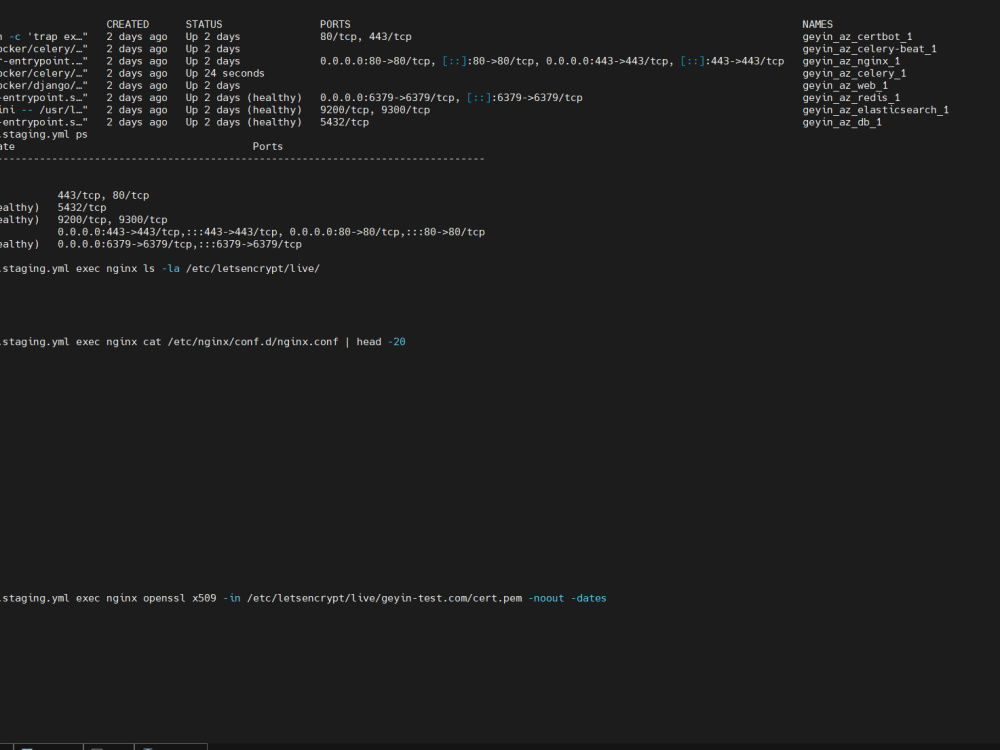Screen dimensions: 1000x750
Task: Click the word 'openssl' in the last command
Action: 164,598
